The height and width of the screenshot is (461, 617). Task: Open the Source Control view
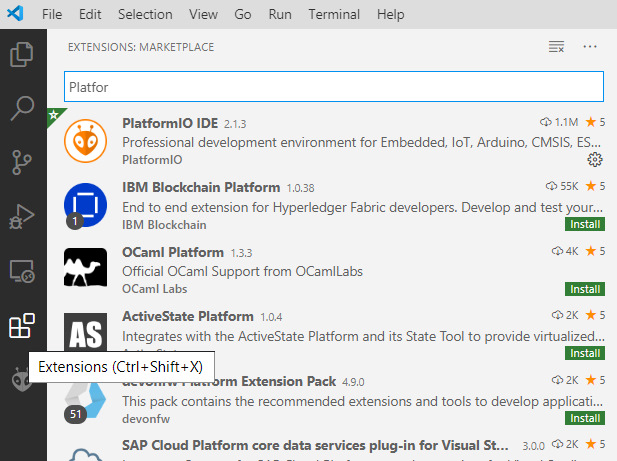pos(22,162)
